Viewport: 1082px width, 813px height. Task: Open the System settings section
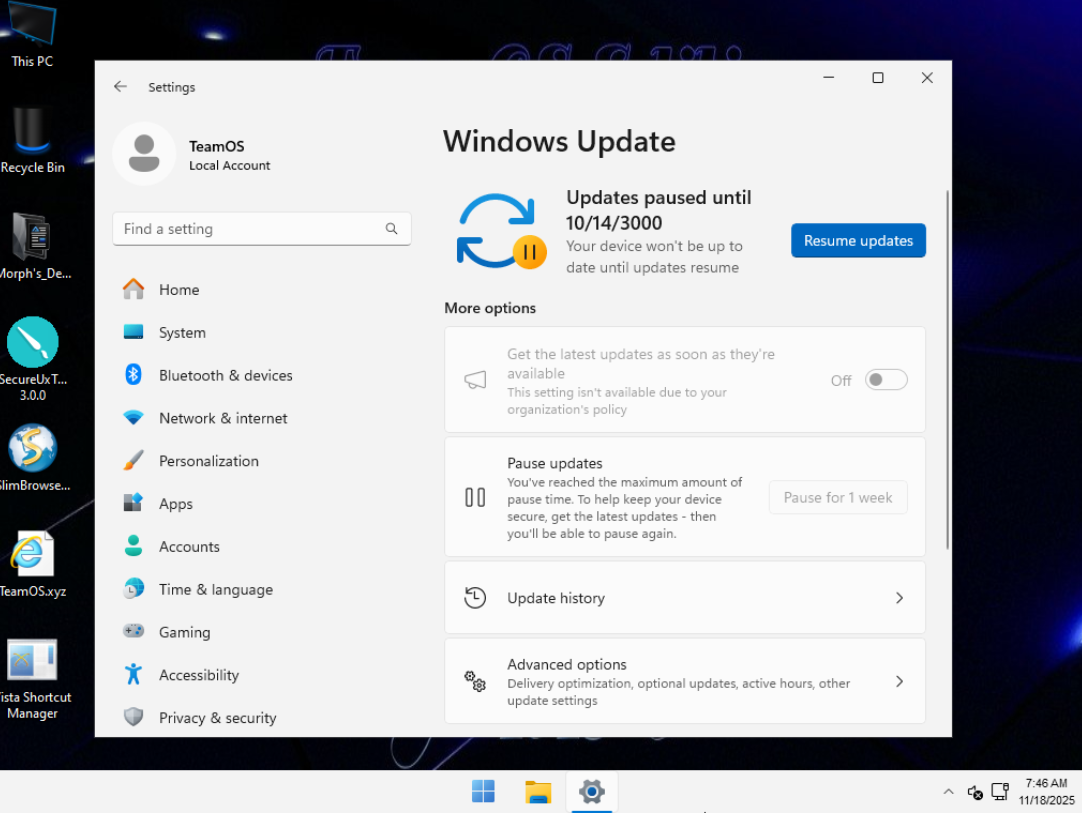click(x=182, y=333)
